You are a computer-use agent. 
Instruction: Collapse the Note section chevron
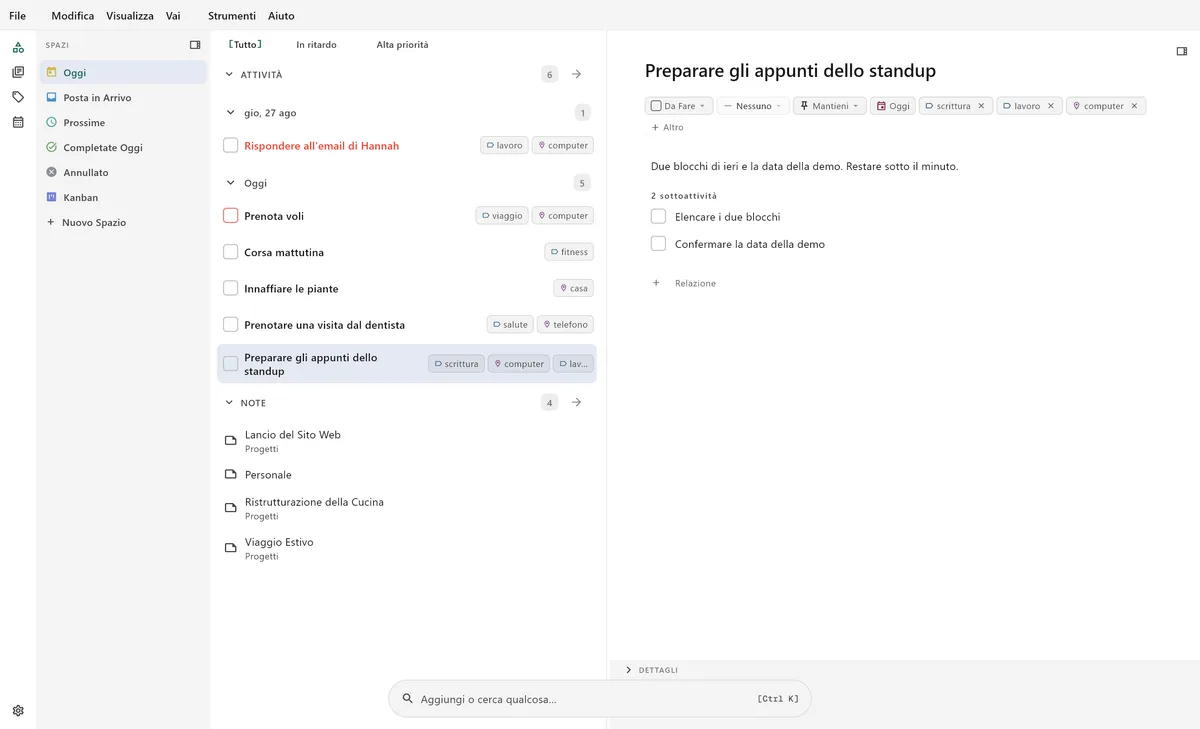tap(229, 402)
